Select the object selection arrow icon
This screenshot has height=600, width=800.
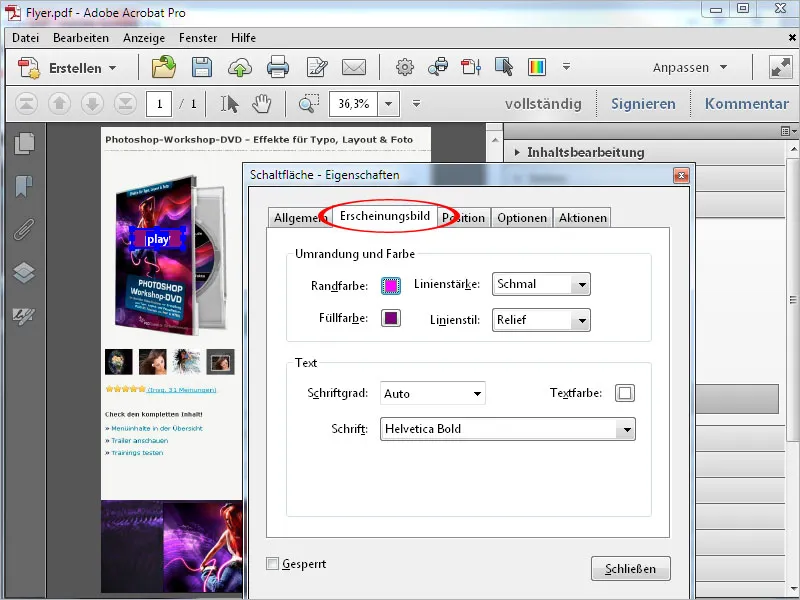click(x=504, y=67)
